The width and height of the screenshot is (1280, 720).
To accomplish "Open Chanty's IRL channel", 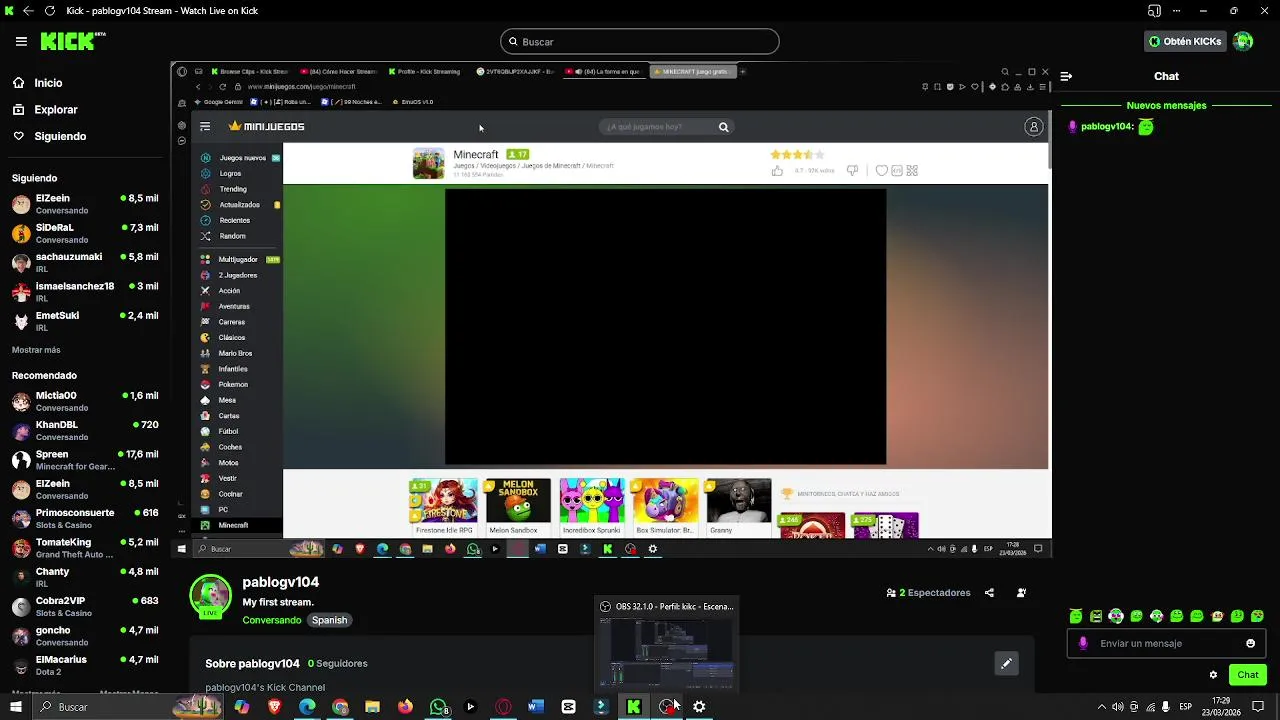I will click(85, 577).
